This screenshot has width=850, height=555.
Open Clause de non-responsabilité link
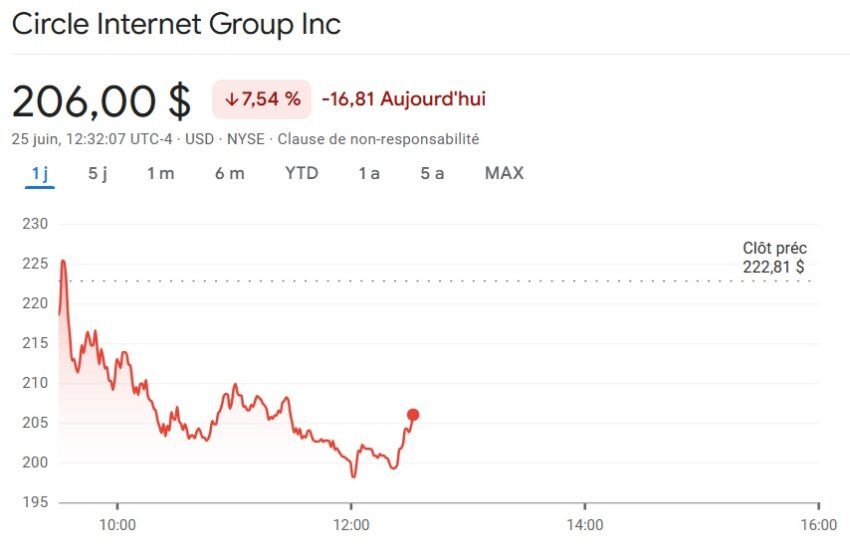pyautogui.click(x=378, y=139)
